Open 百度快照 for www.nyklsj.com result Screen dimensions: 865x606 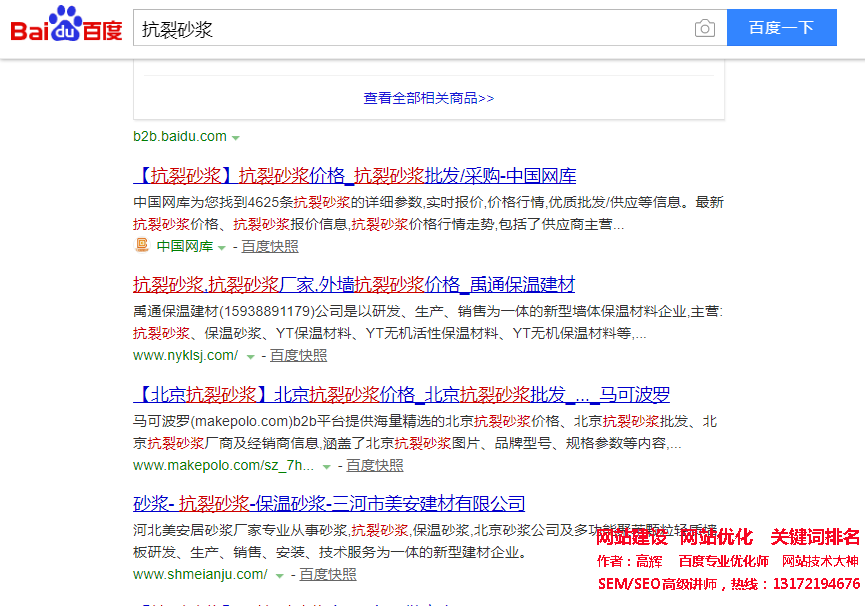[298, 355]
